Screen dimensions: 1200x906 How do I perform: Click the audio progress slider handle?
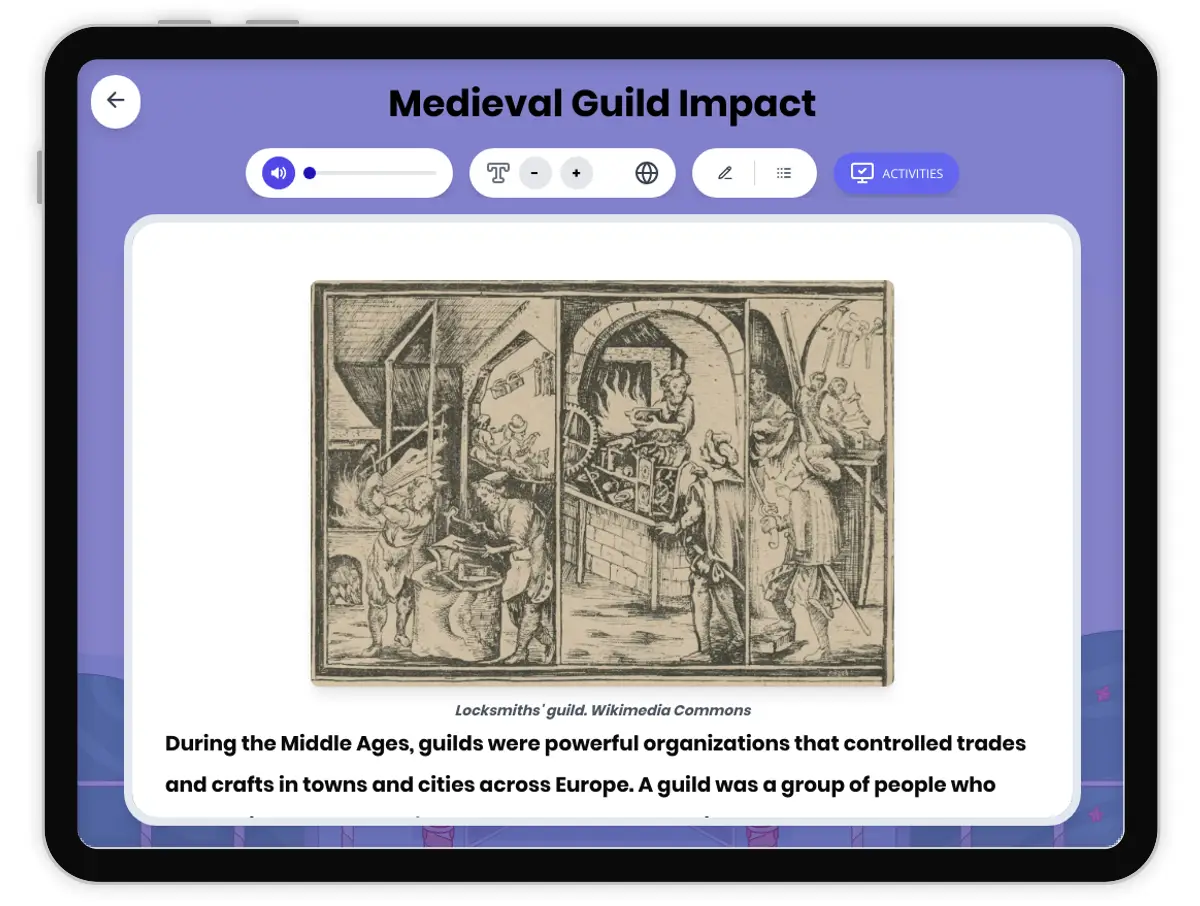(310, 173)
